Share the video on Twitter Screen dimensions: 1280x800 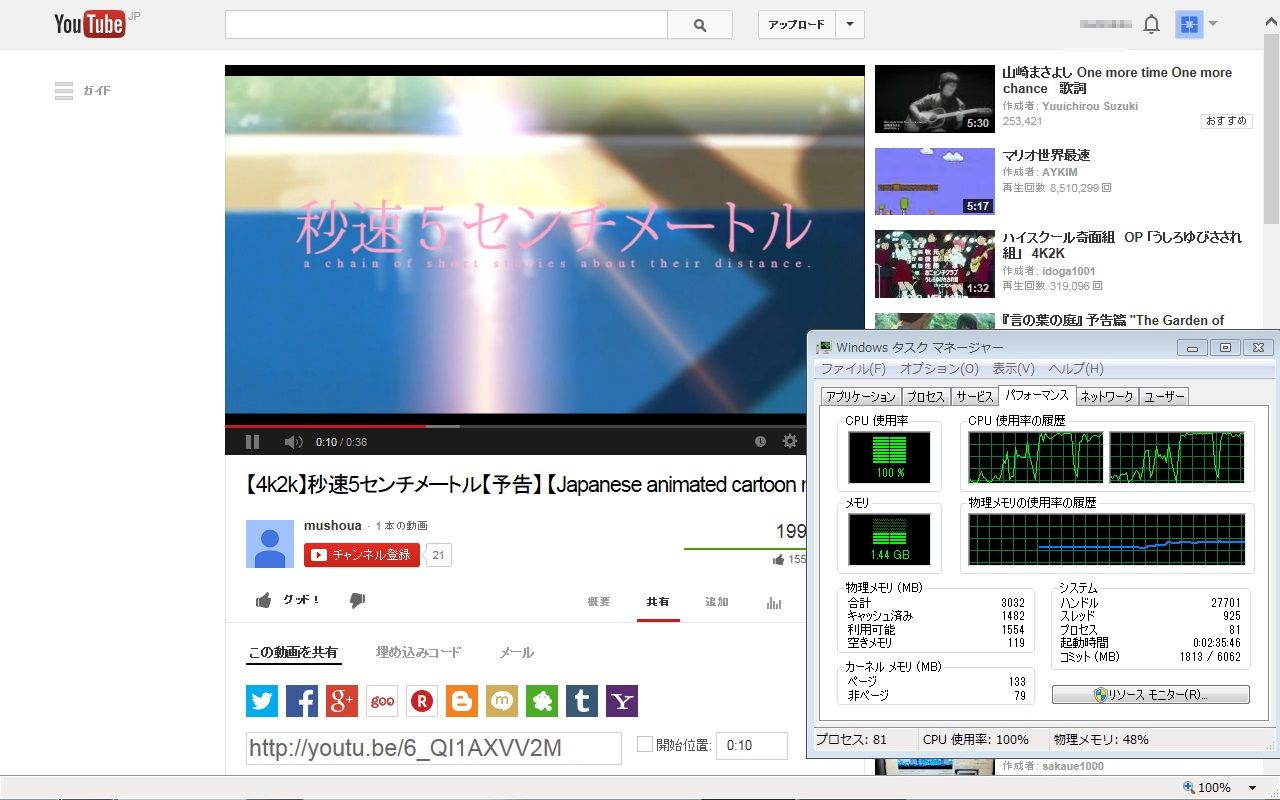click(x=262, y=701)
